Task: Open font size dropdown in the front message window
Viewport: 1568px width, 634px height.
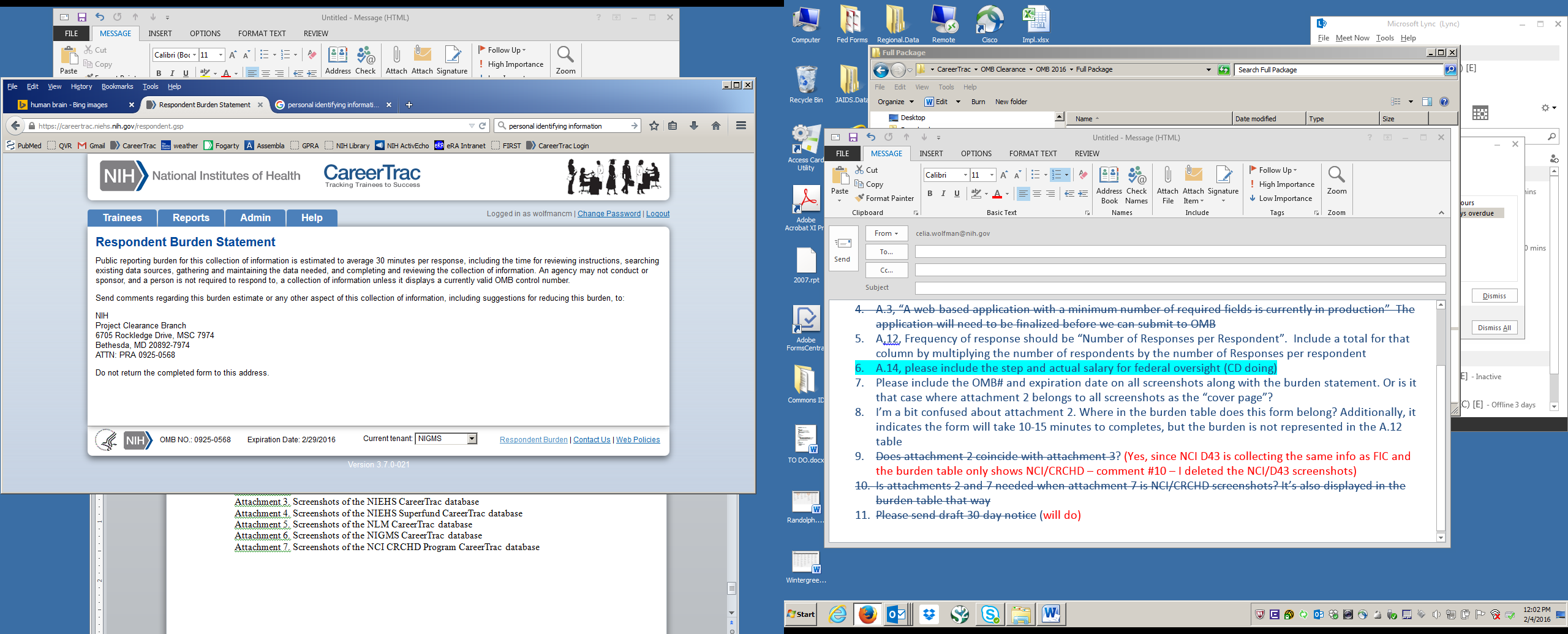Action: tap(992, 175)
